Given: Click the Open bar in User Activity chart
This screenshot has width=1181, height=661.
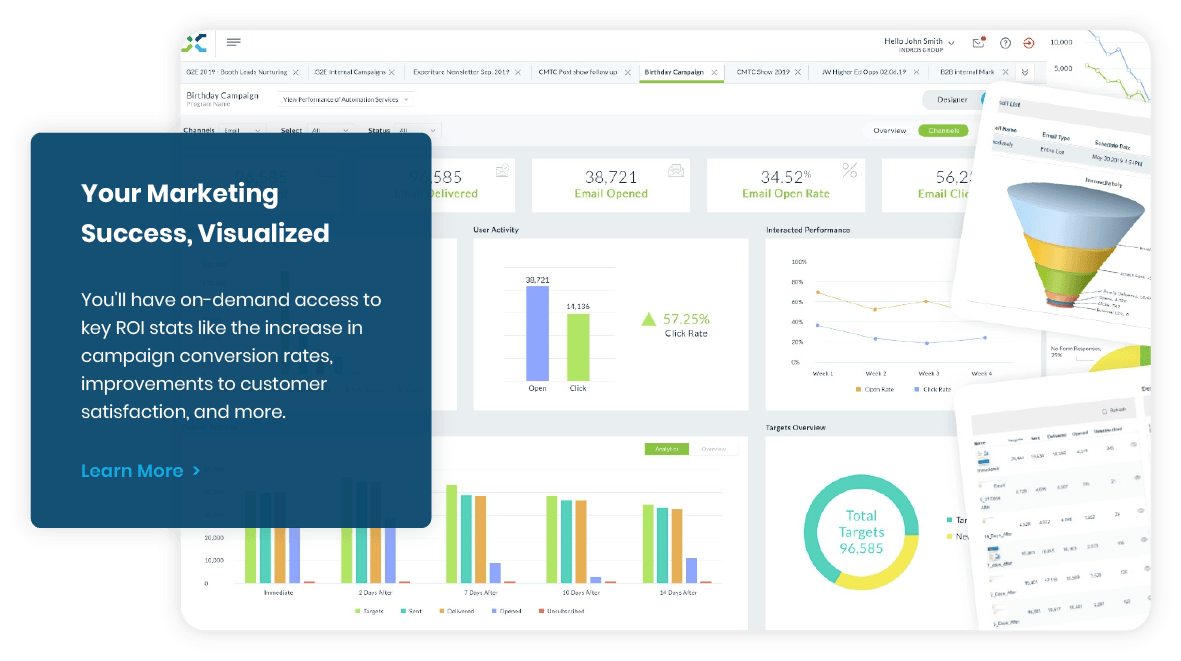Looking at the screenshot, I should pos(537,334).
